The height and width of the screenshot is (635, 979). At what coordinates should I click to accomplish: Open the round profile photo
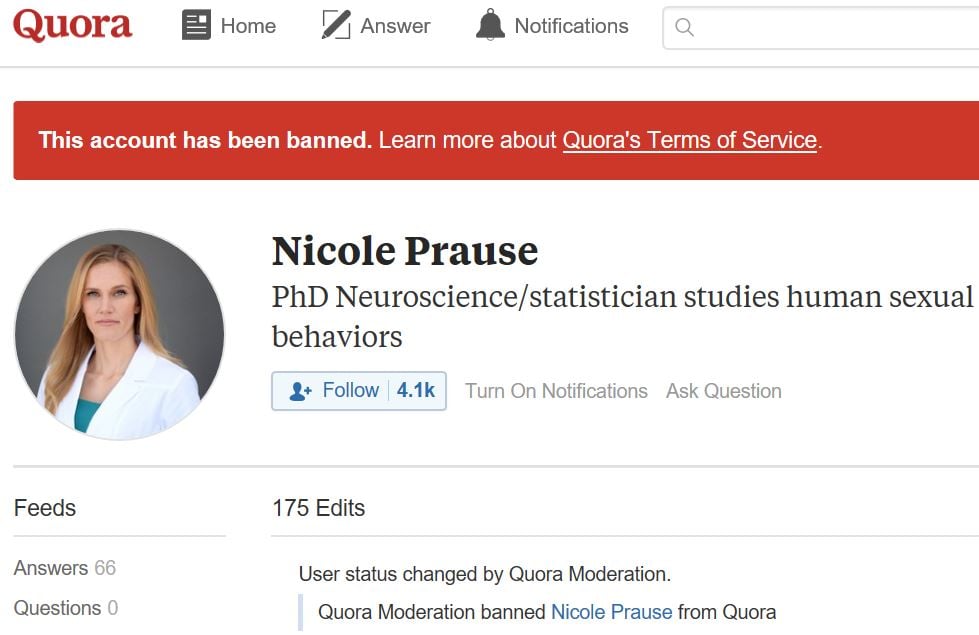click(x=119, y=334)
